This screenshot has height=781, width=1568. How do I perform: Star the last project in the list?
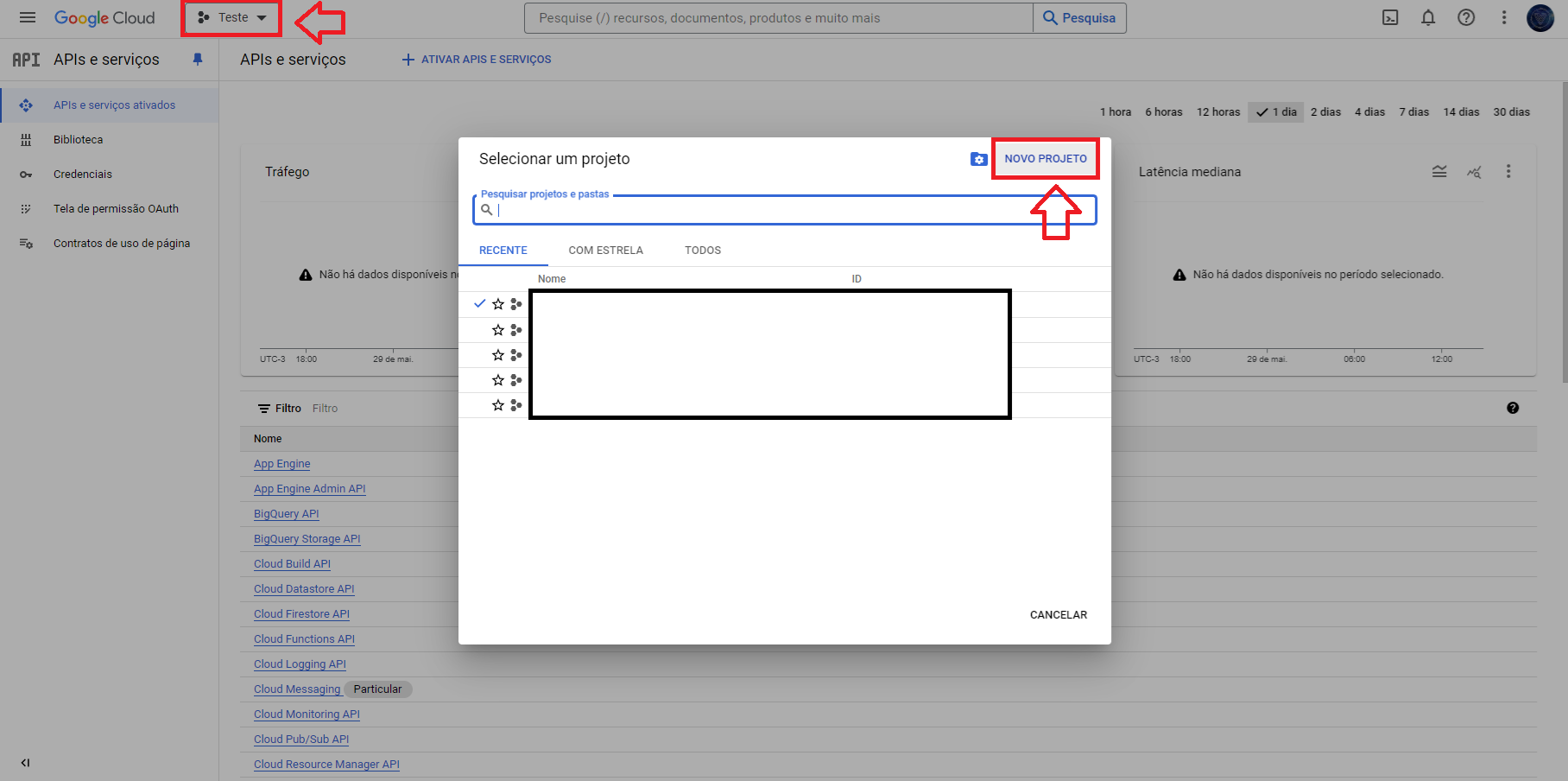498,405
